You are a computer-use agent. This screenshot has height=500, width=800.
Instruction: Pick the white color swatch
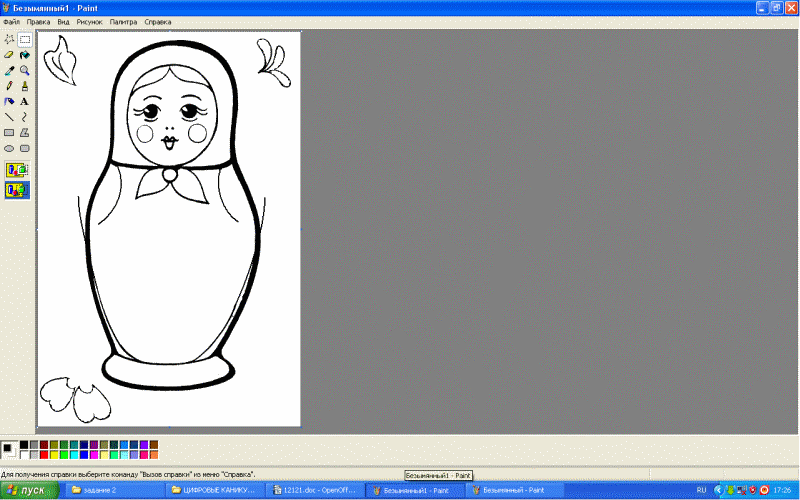pos(24,455)
